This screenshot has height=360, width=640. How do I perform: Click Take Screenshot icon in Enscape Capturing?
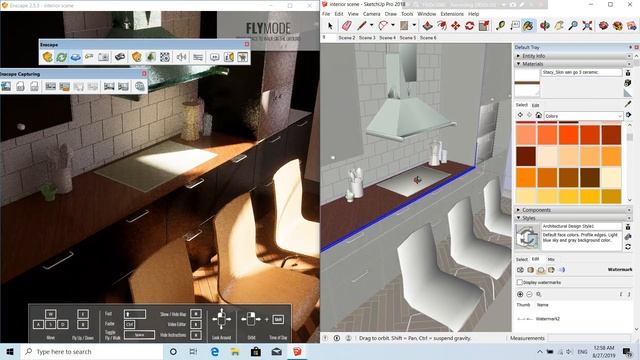(x=6, y=86)
